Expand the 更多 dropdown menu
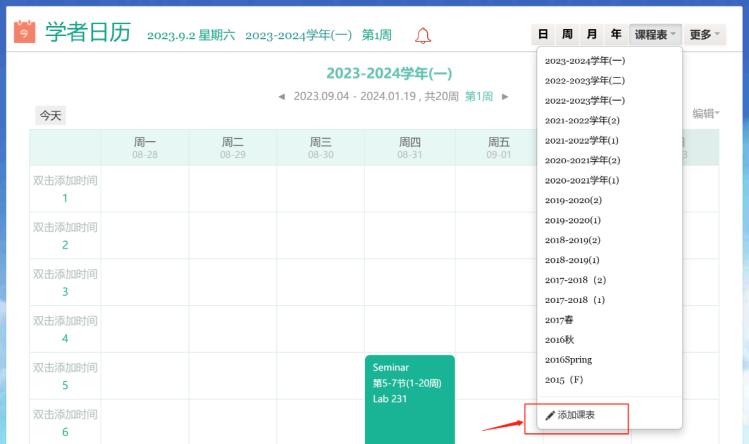This screenshot has width=749, height=444. click(705, 35)
